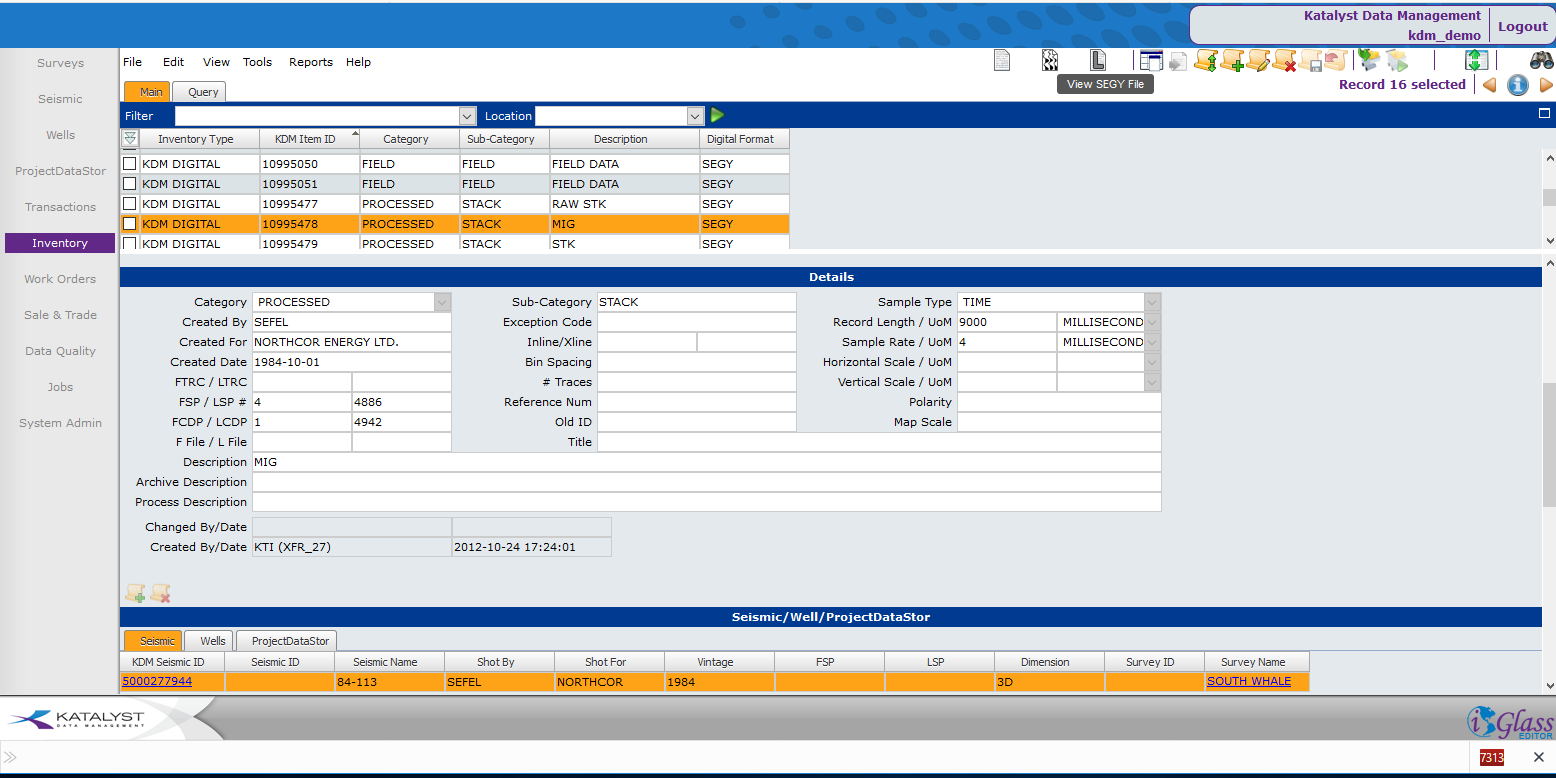Viewport: 1556px width, 778px height.
Task: Open the Location dropdown arrow
Action: point(696,116)
